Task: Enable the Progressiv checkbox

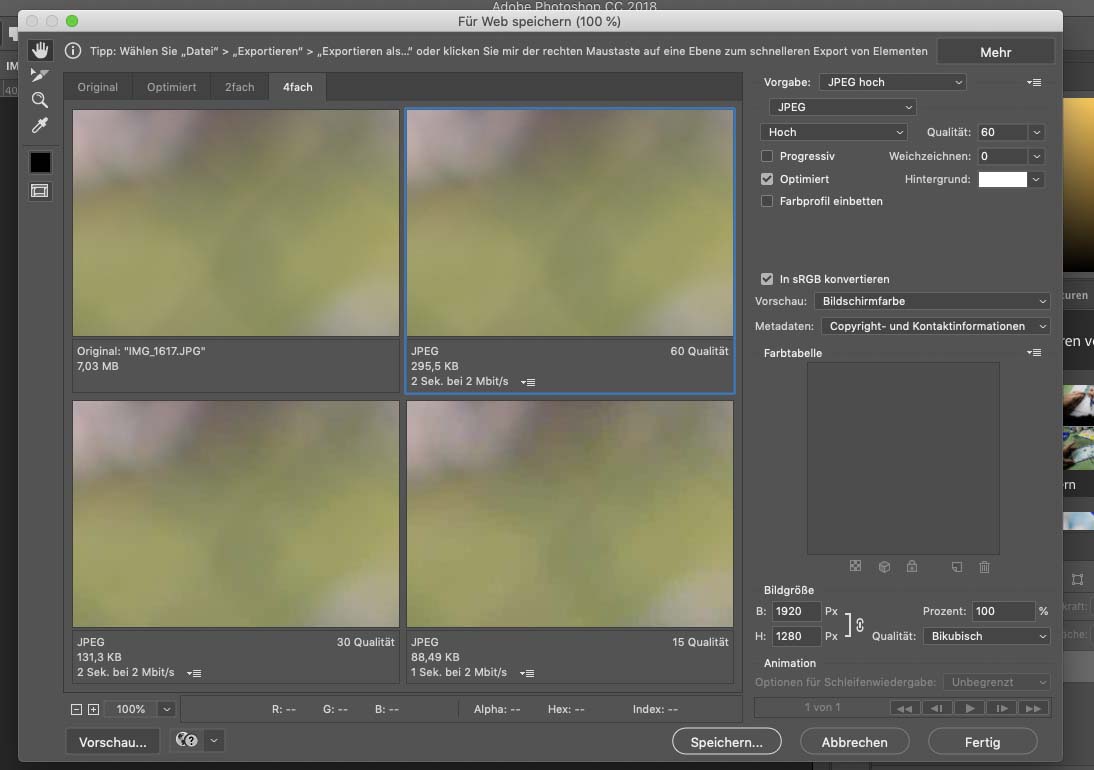Action: (767, 156)
